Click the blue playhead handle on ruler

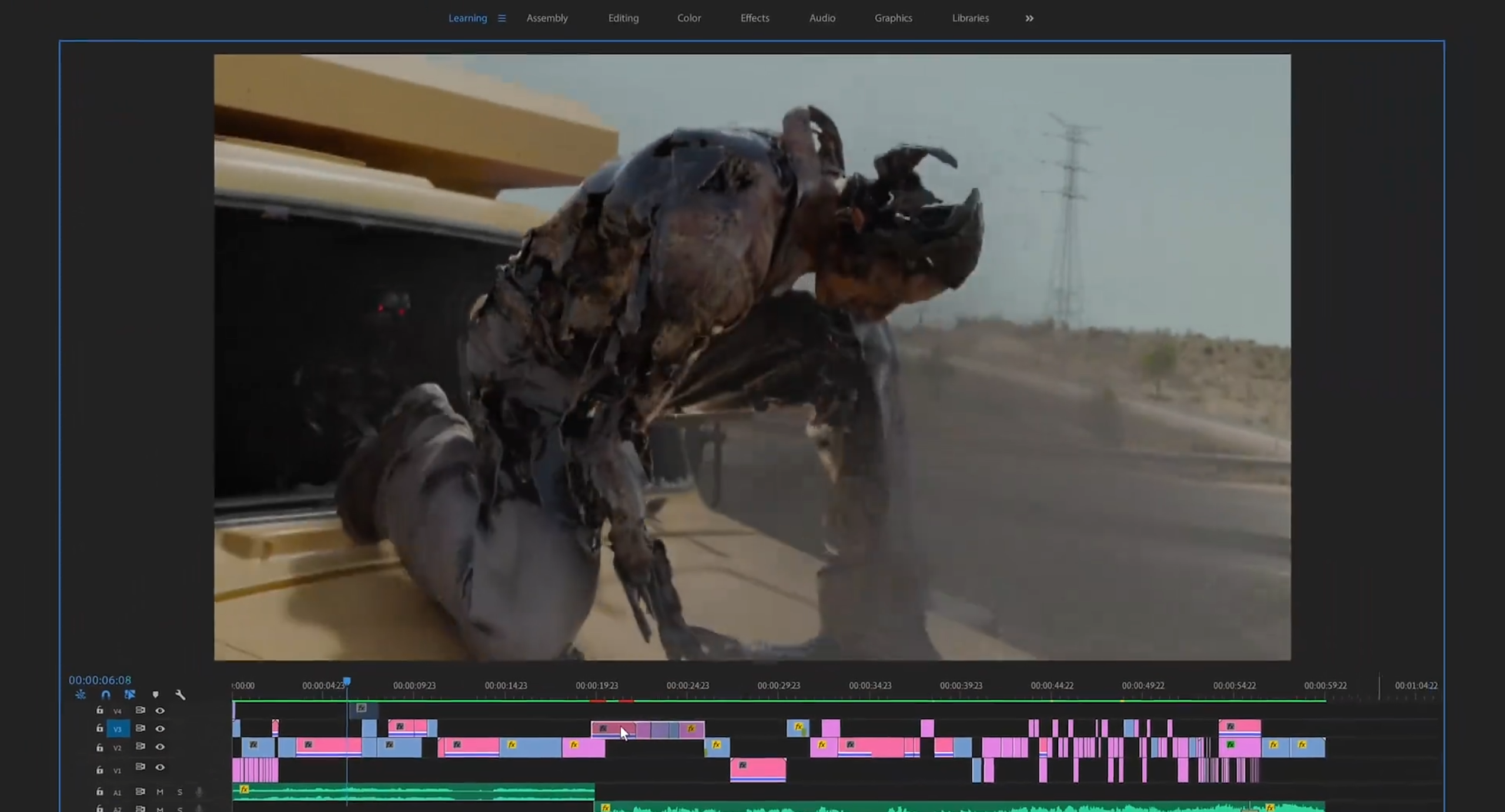pyautogui.click(x=347, y=682)
